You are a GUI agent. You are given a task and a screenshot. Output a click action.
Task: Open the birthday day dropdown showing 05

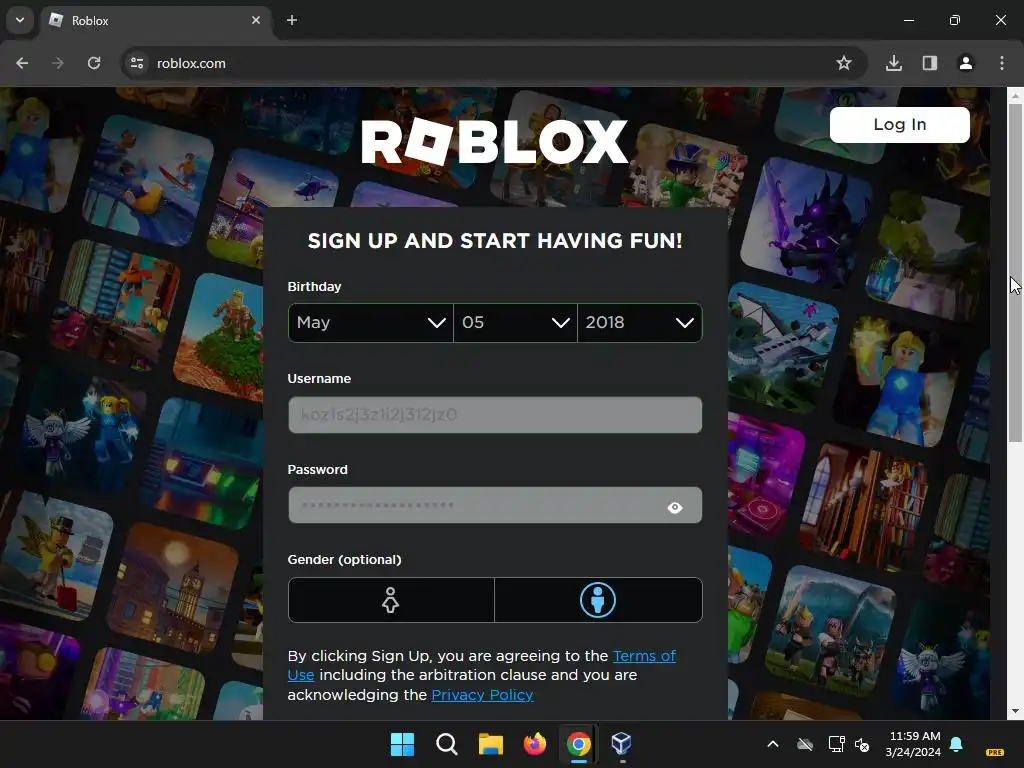point(515,323)
